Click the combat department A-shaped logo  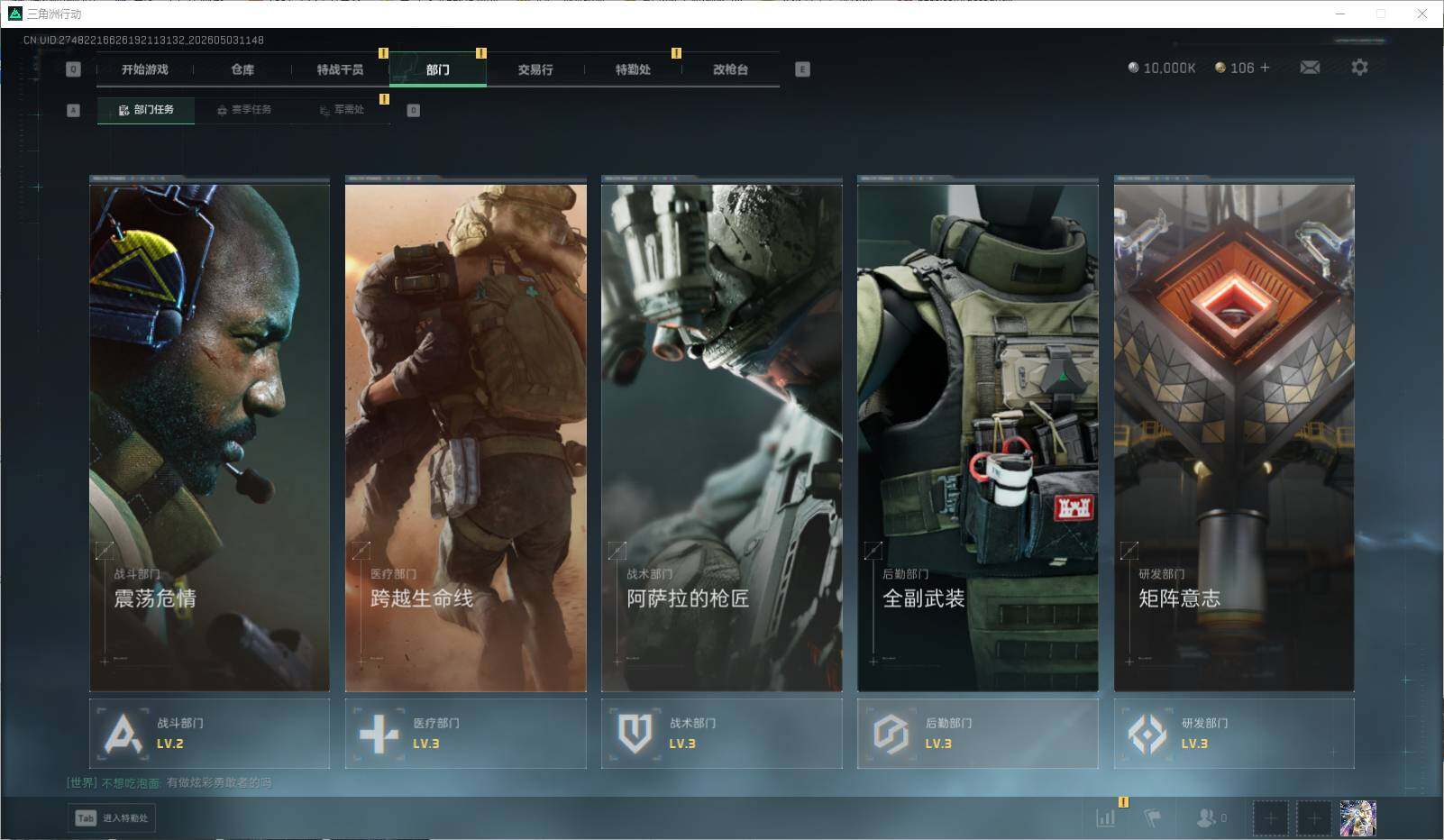pyautogui.click(x=123, y=734)
